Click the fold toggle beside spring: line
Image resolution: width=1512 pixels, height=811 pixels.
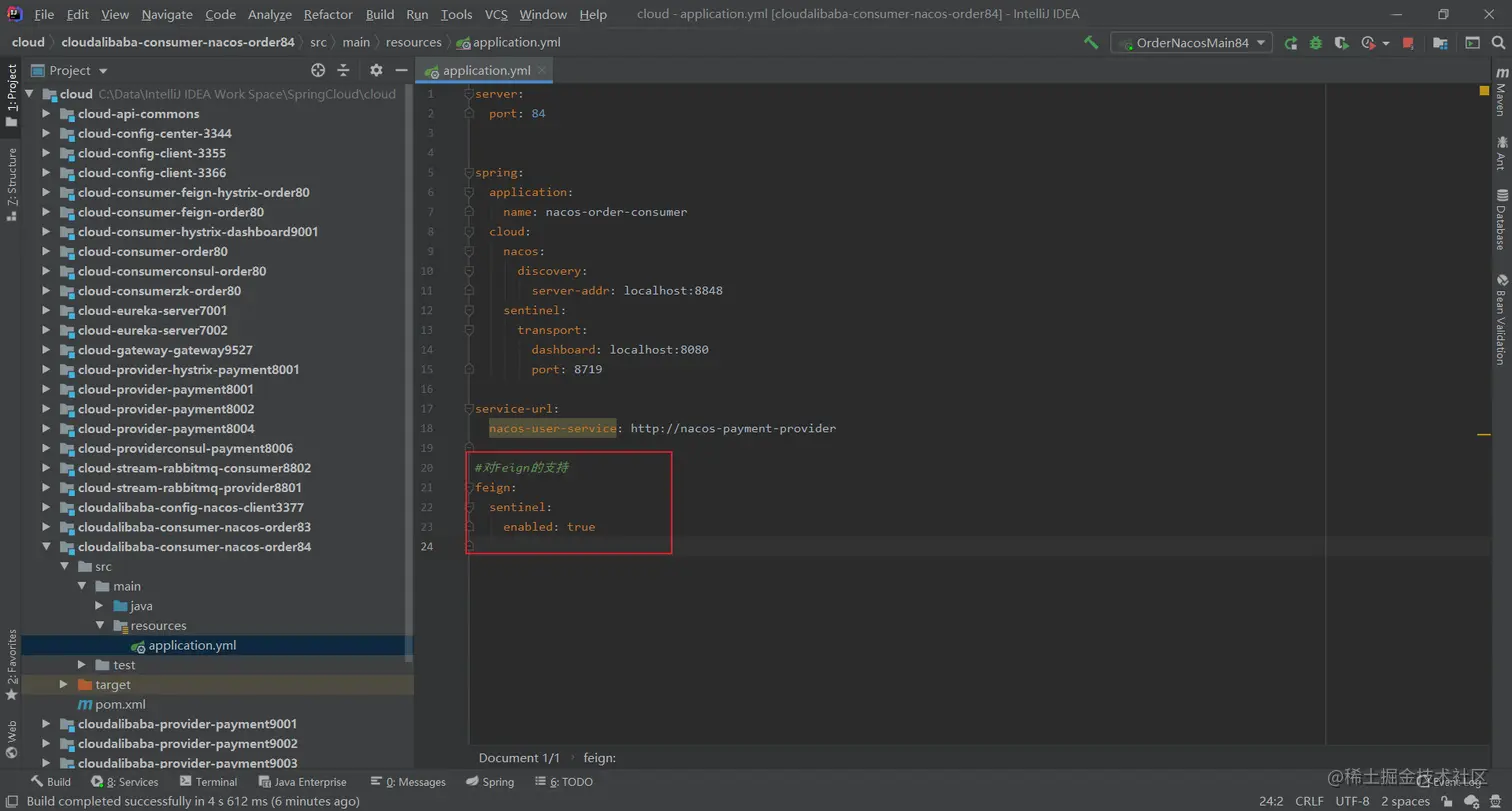(468, 173)
